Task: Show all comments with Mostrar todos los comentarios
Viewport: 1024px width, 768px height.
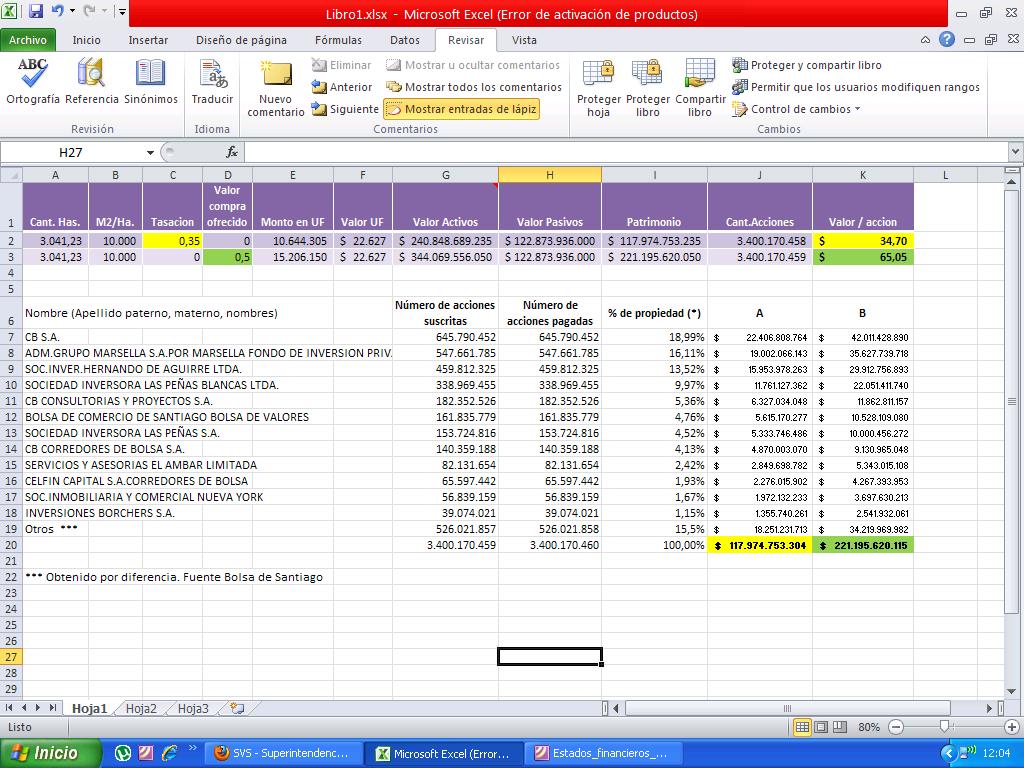Action: [474, 87]
